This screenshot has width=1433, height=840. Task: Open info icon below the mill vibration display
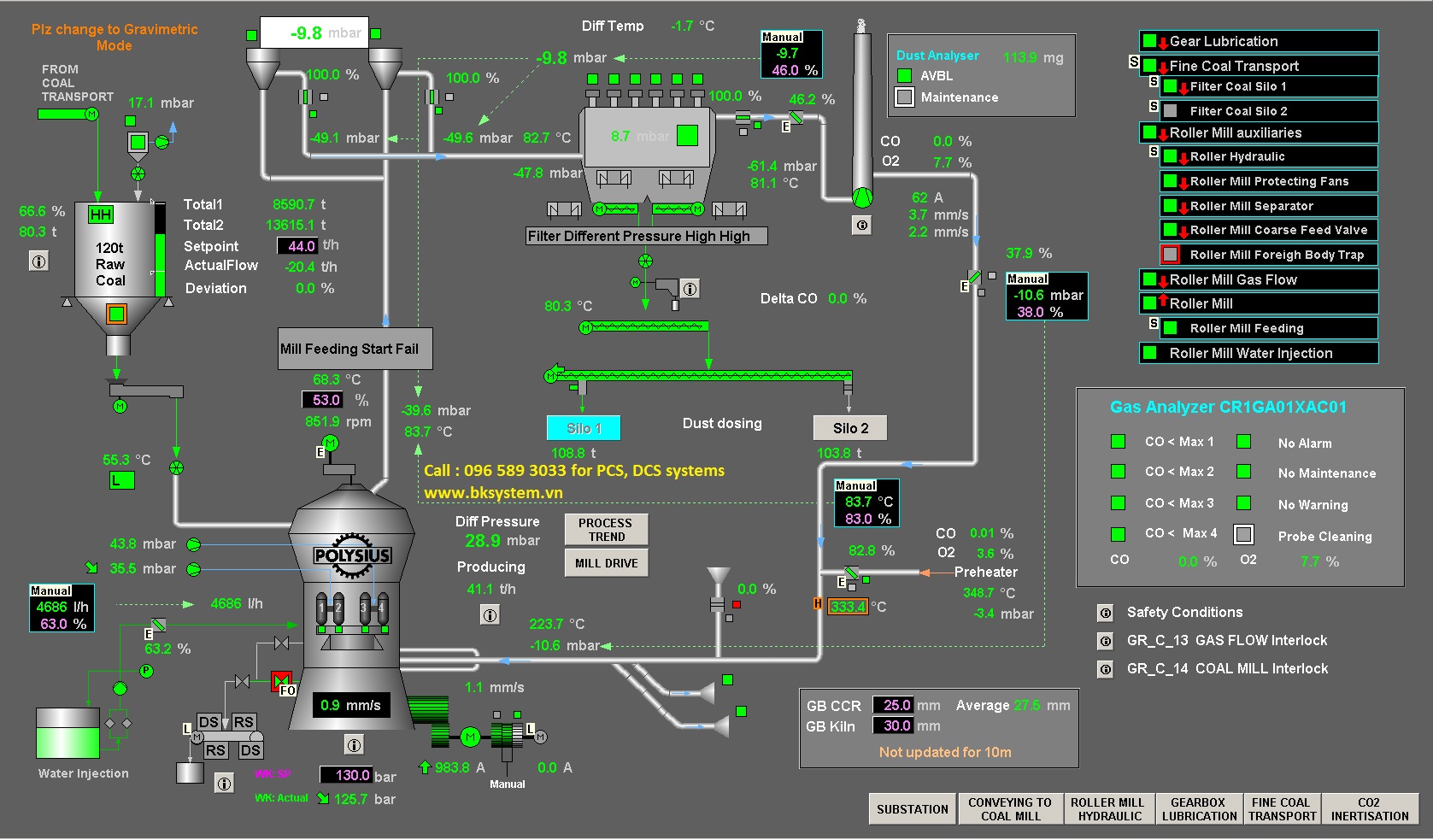[x=354, y=744]
